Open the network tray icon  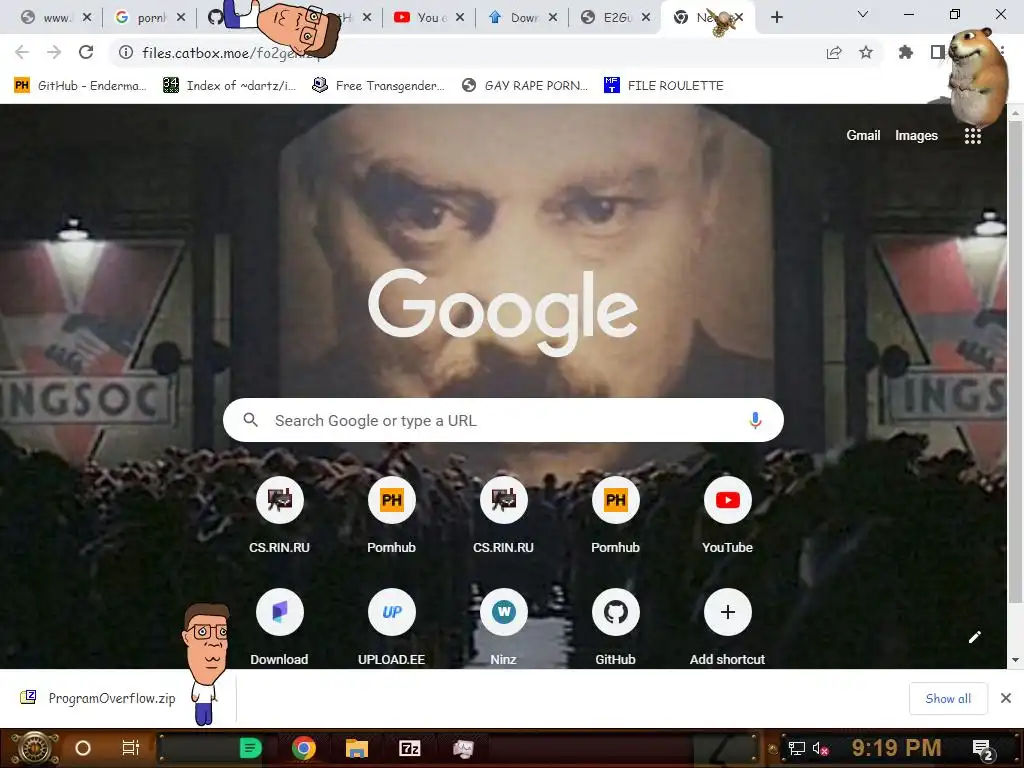(796, 748)
